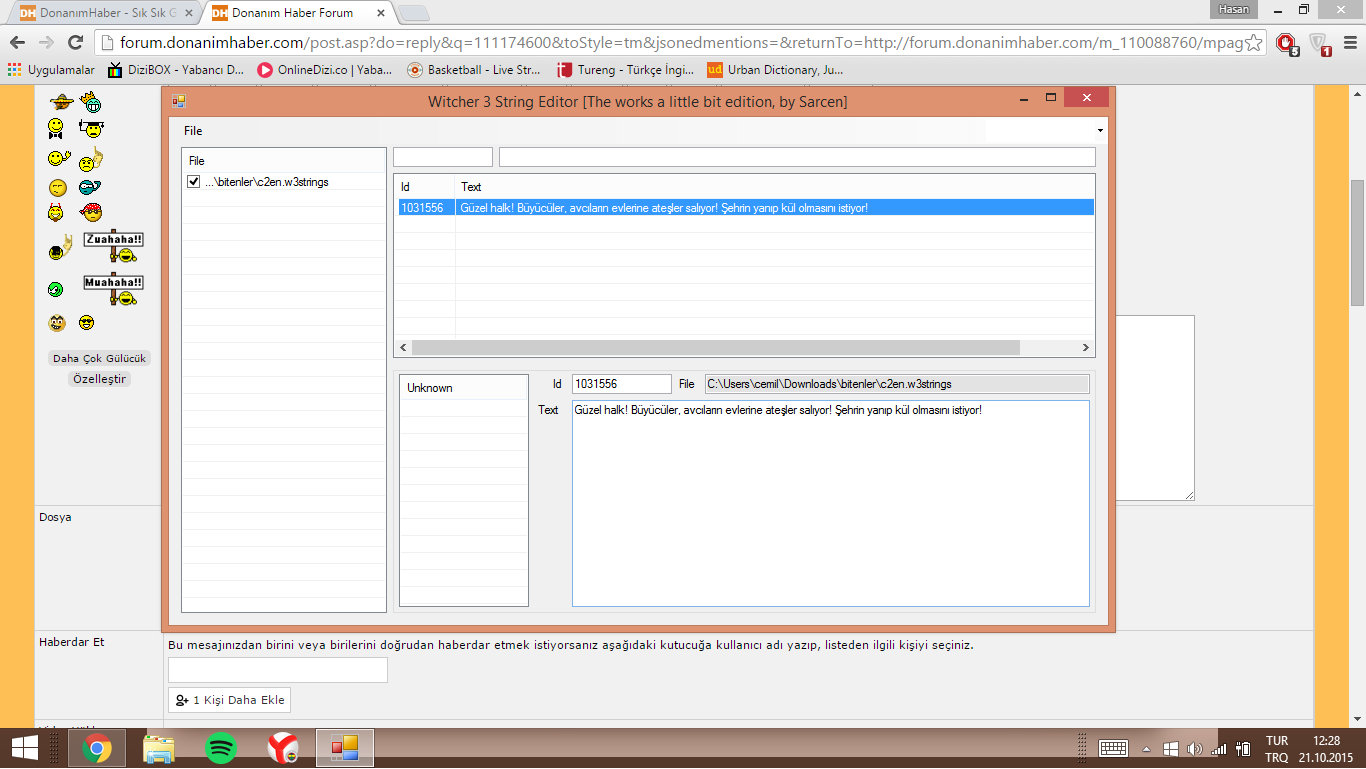
Task: Click the grey shield extension icon
Action: tap(1319, 43)
